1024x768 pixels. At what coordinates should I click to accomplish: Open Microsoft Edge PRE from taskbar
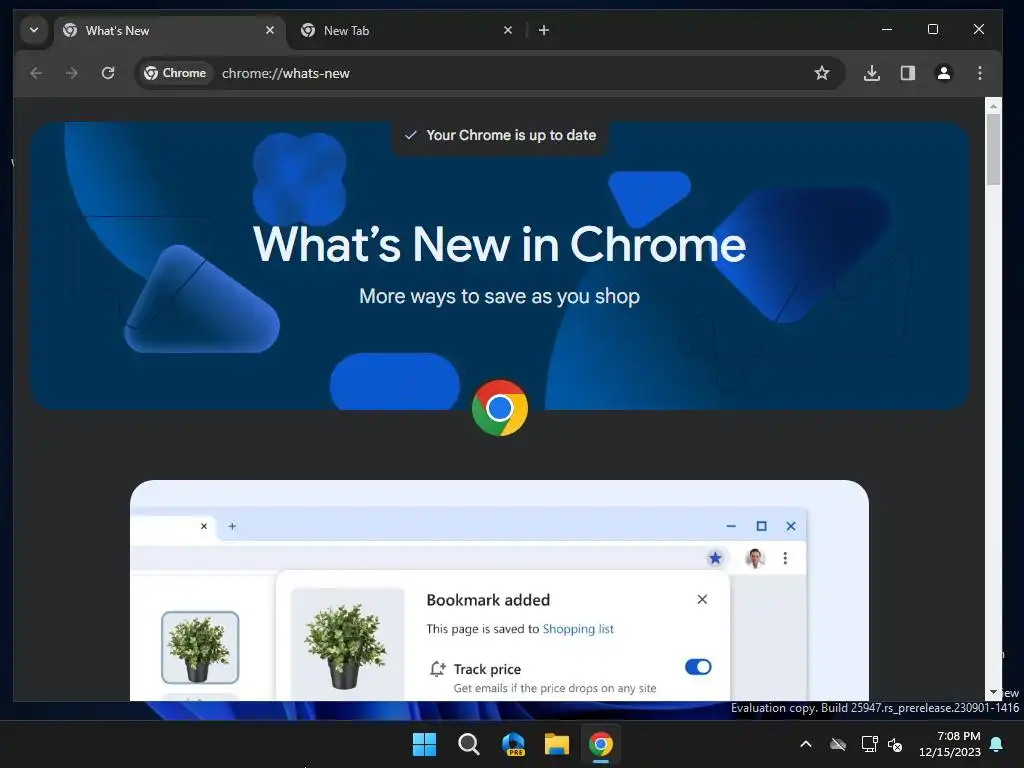(513, 744)
